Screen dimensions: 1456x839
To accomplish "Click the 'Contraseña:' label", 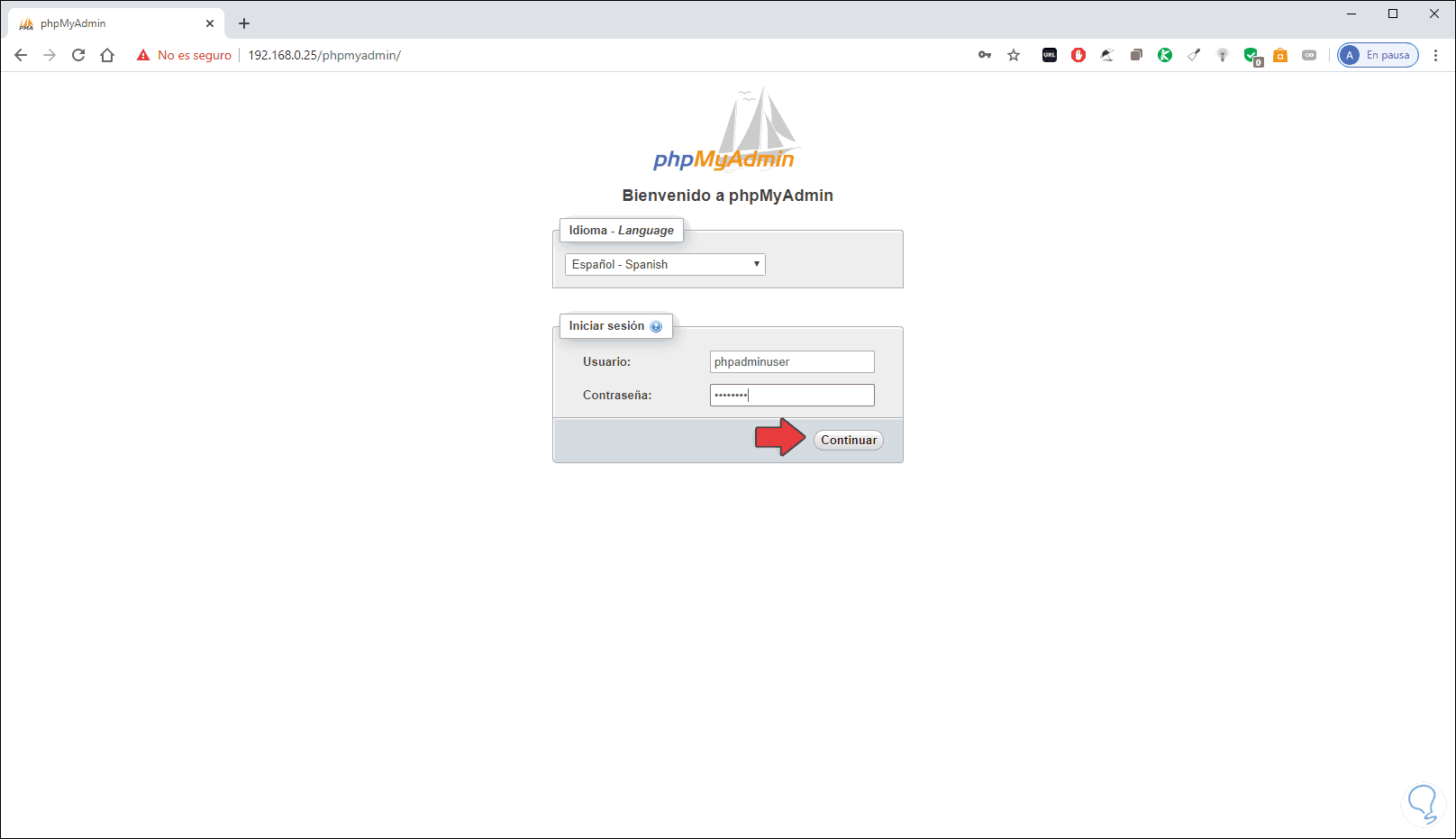I will click(x=617, y=395).
